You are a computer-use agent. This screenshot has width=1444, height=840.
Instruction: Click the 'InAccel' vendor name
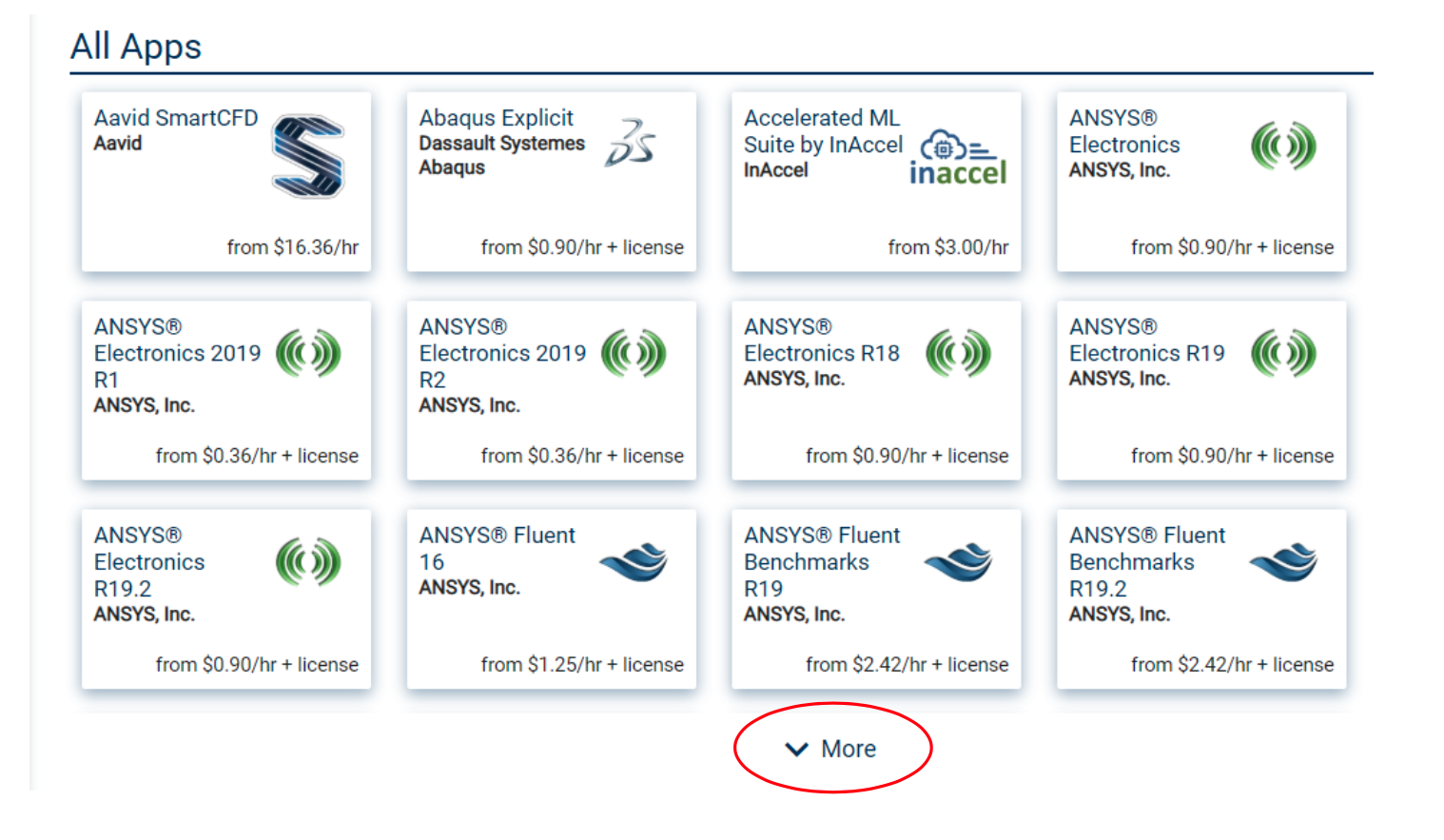pos(776,170)
